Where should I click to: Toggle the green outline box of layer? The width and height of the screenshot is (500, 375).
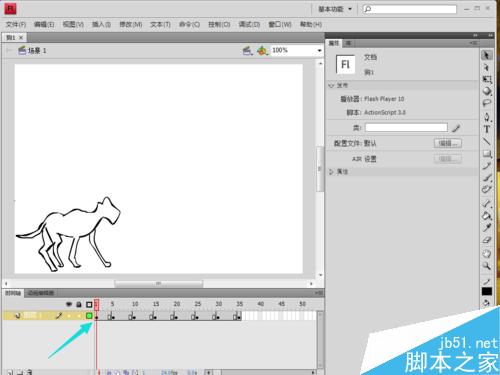[x=89, y=315]
